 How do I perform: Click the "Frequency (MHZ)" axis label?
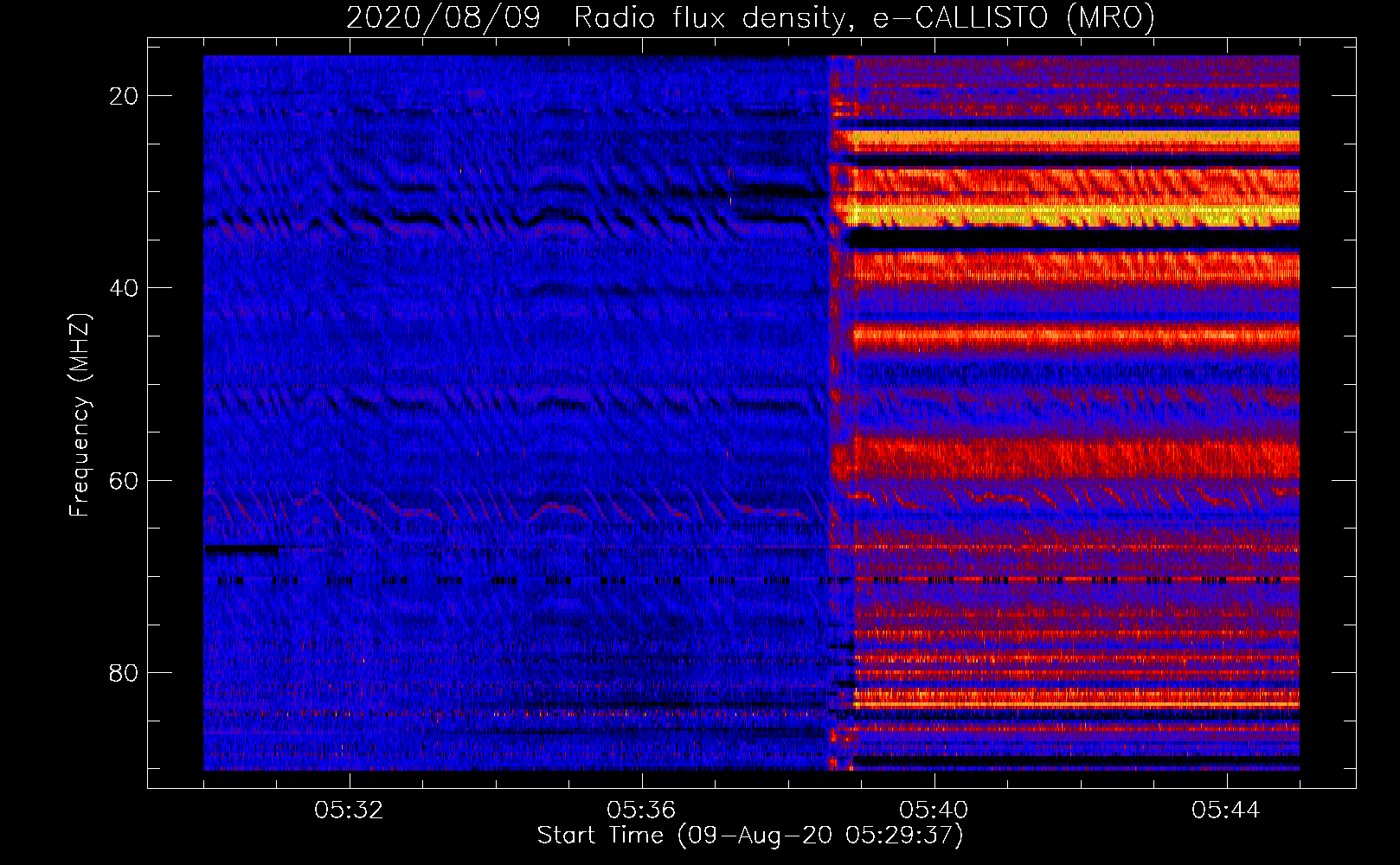click(x=80, y=415)
